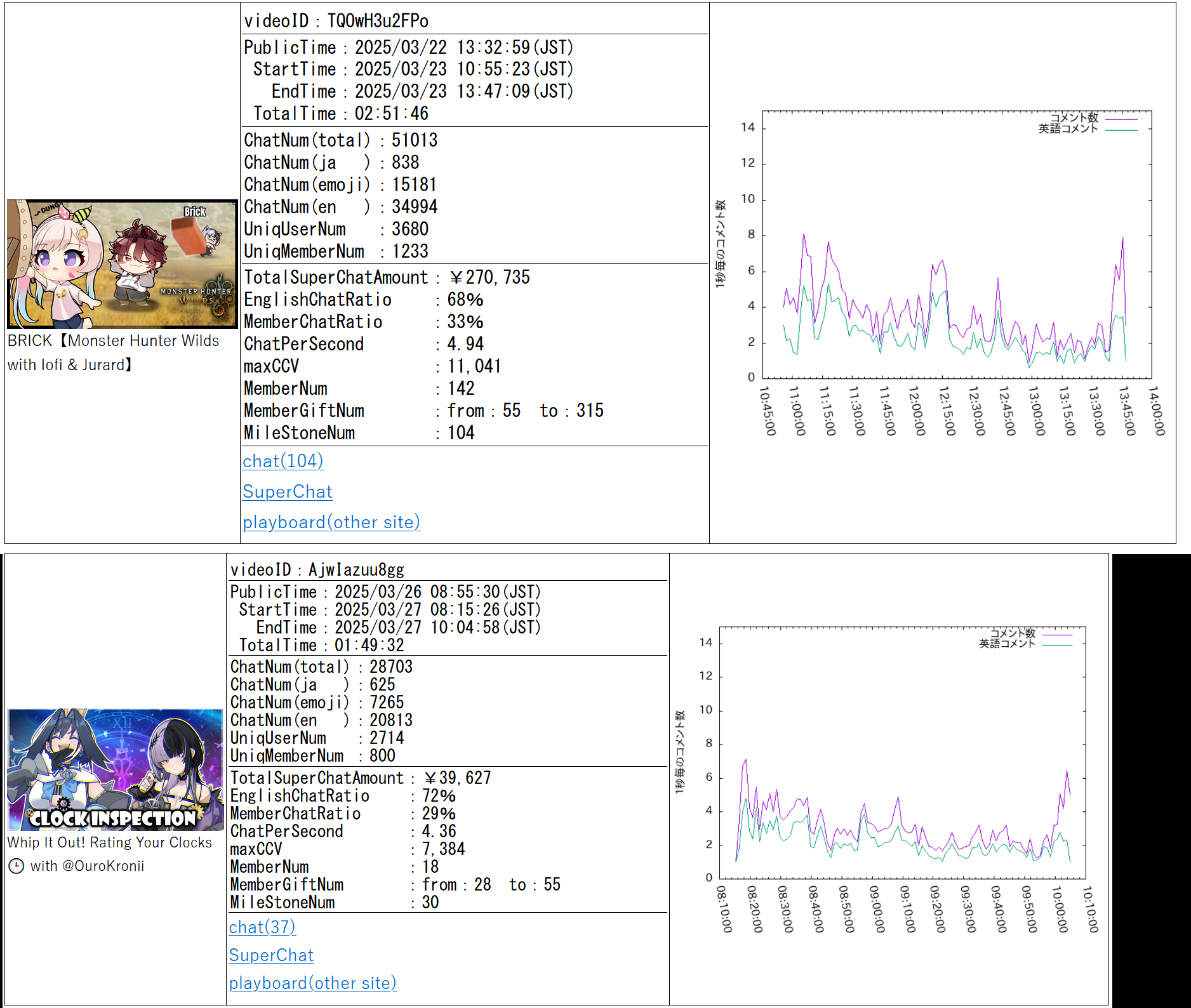Click the maxCCV 7,384 value
This screenshot has width=1191, height=1008.
pos(443,849)
